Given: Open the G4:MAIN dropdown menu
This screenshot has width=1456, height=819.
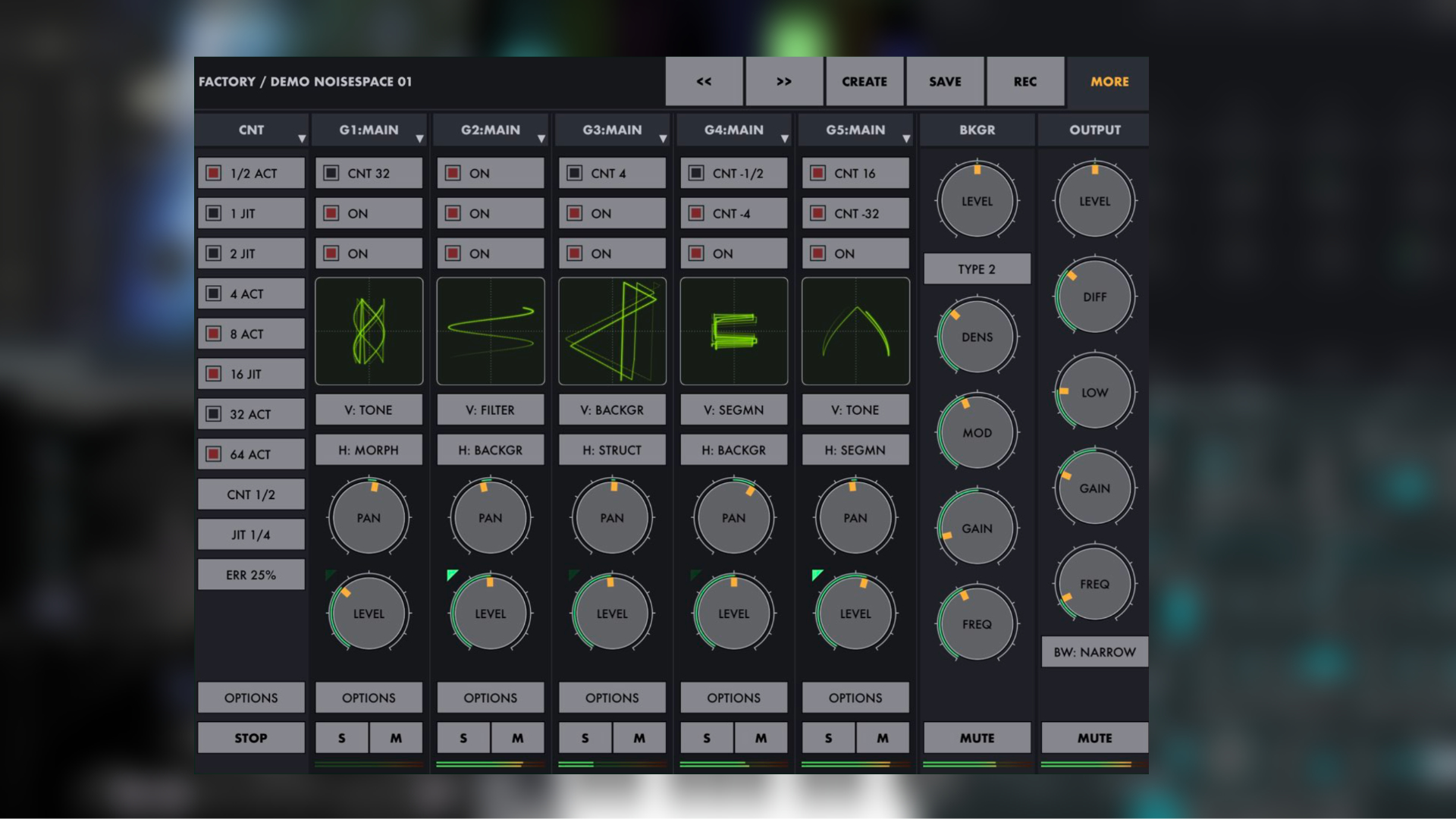Looking at the screenshot, I should (x=785, y=139).
